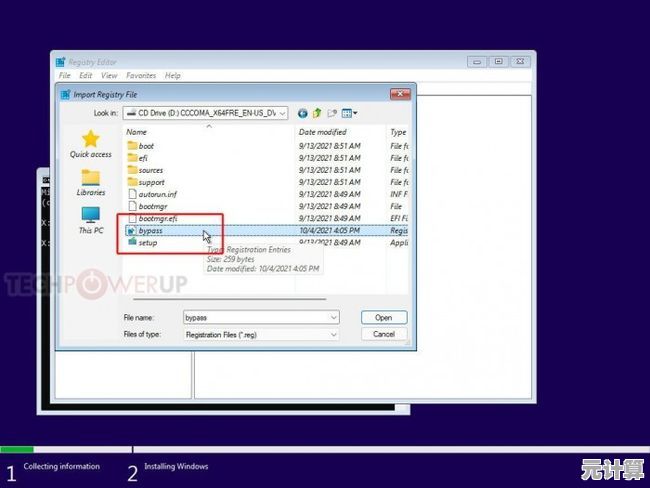Select the sources folder

[150, 170]
